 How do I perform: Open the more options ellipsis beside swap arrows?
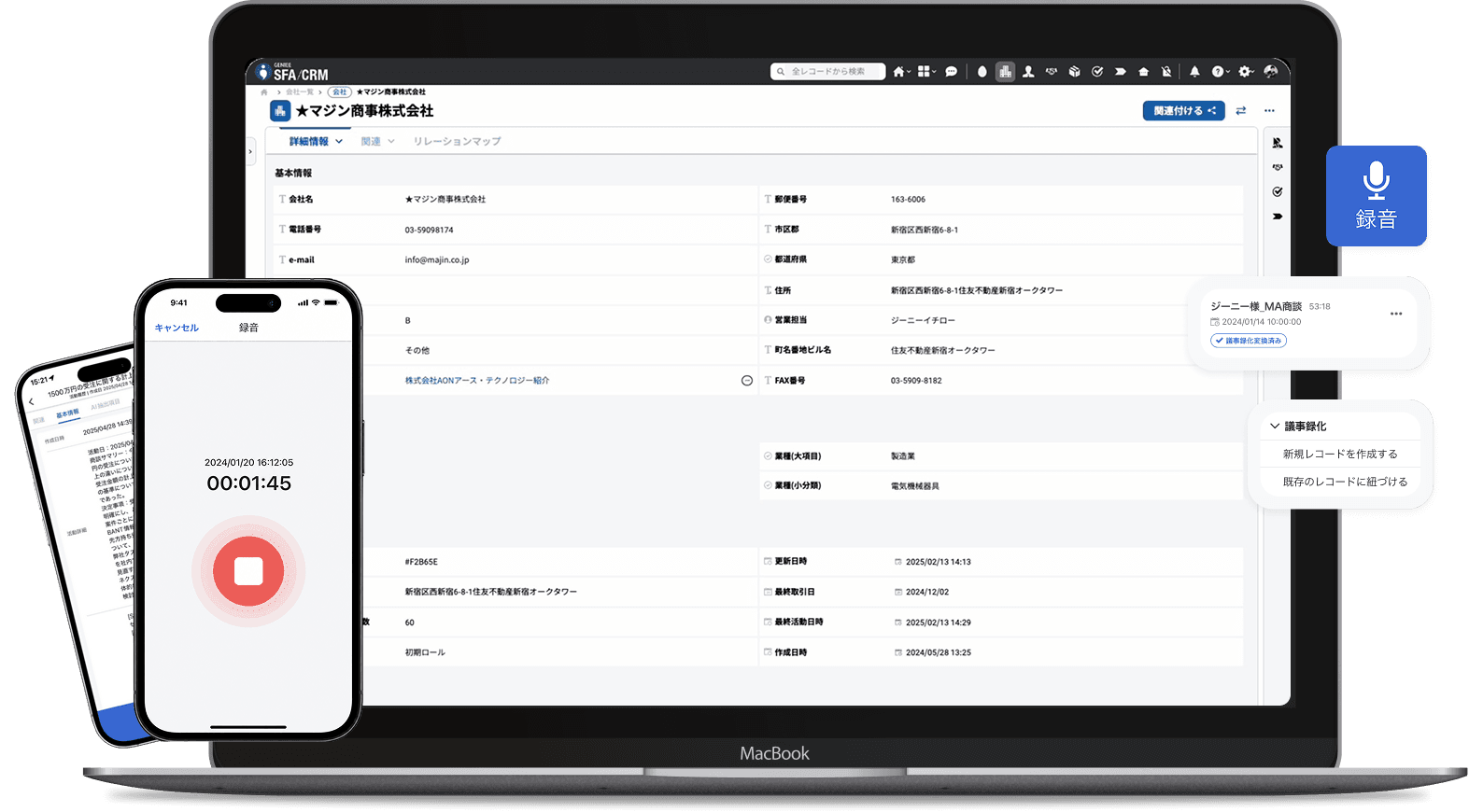pyautogui.click(x=1269, y=111)
